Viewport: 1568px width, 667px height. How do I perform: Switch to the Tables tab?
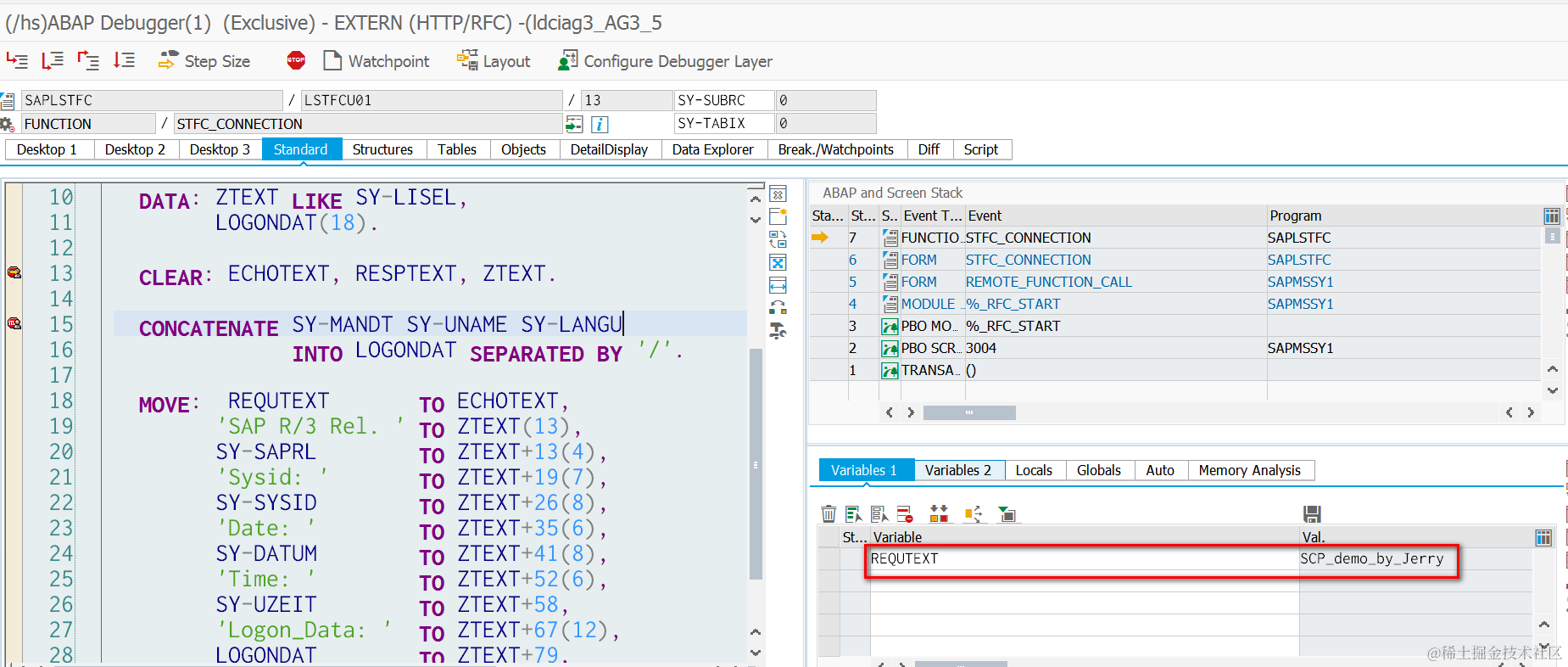[x=457, y=149]
